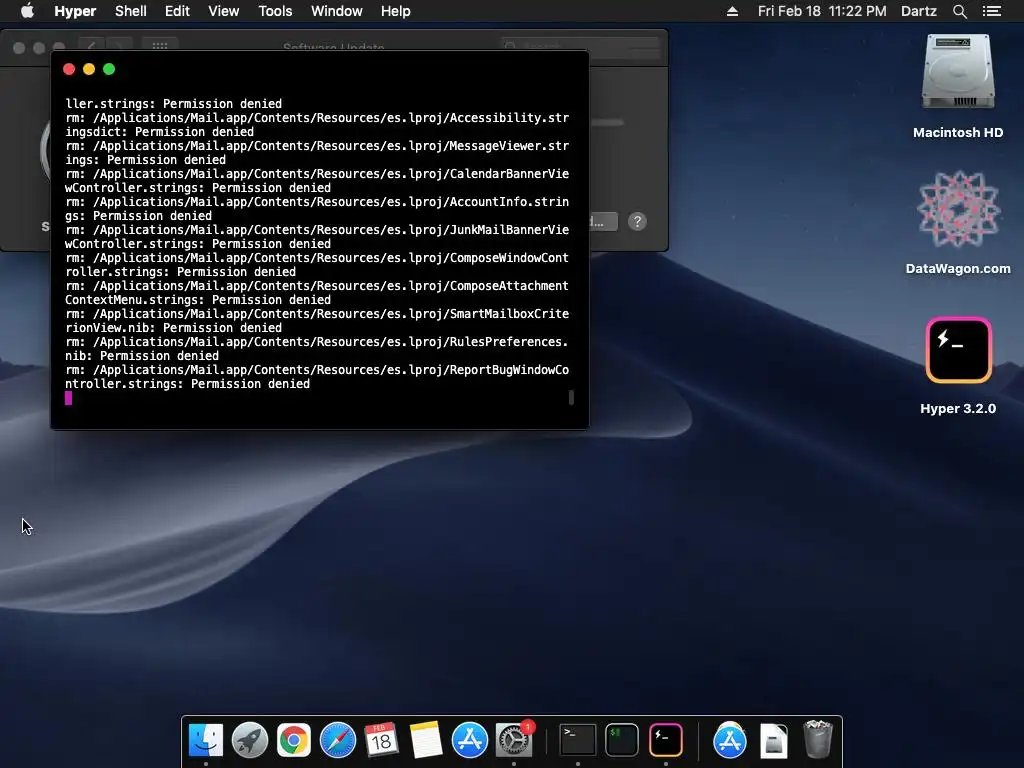Launch Launchpad rocket icon in Dock
The image size is (1024, 768).
pyautogui.click(x=249, y=741)
